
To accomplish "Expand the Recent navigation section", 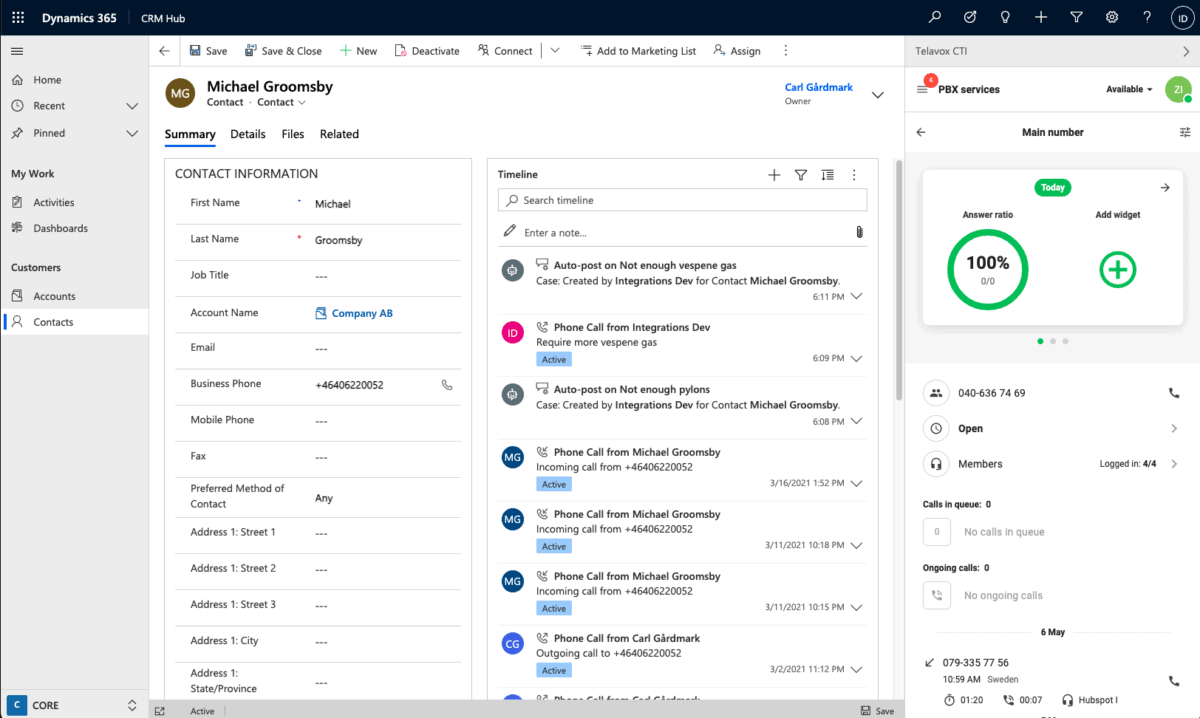I will (x=132, y=106).
